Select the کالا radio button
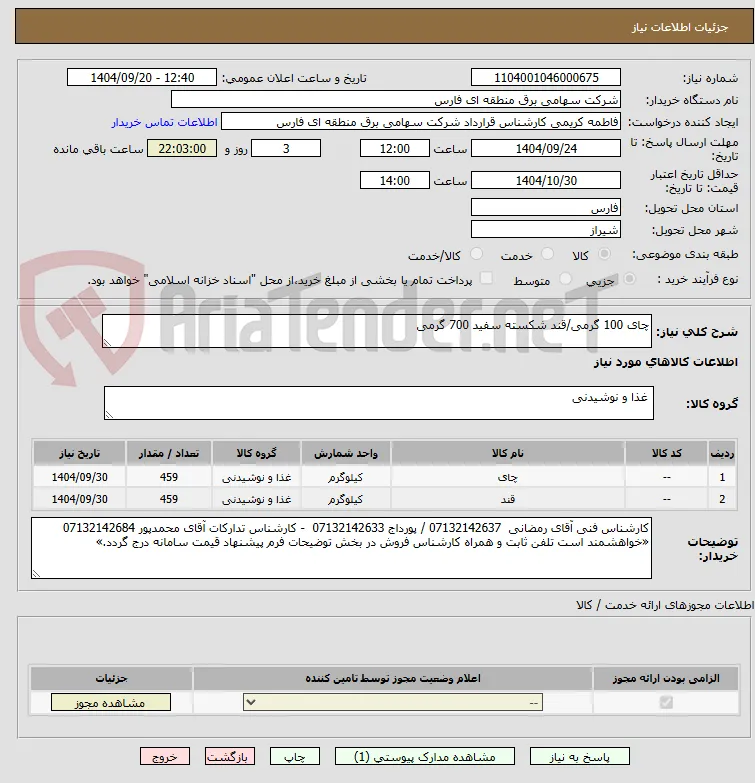 [x=604, y=254]
